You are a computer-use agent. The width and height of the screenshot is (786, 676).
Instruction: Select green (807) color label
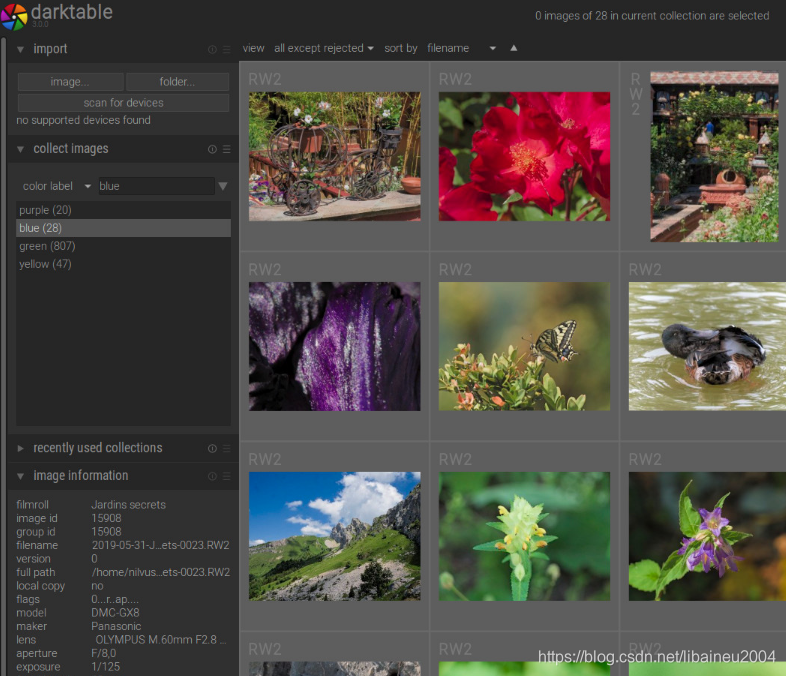click(x=123, y=246)
